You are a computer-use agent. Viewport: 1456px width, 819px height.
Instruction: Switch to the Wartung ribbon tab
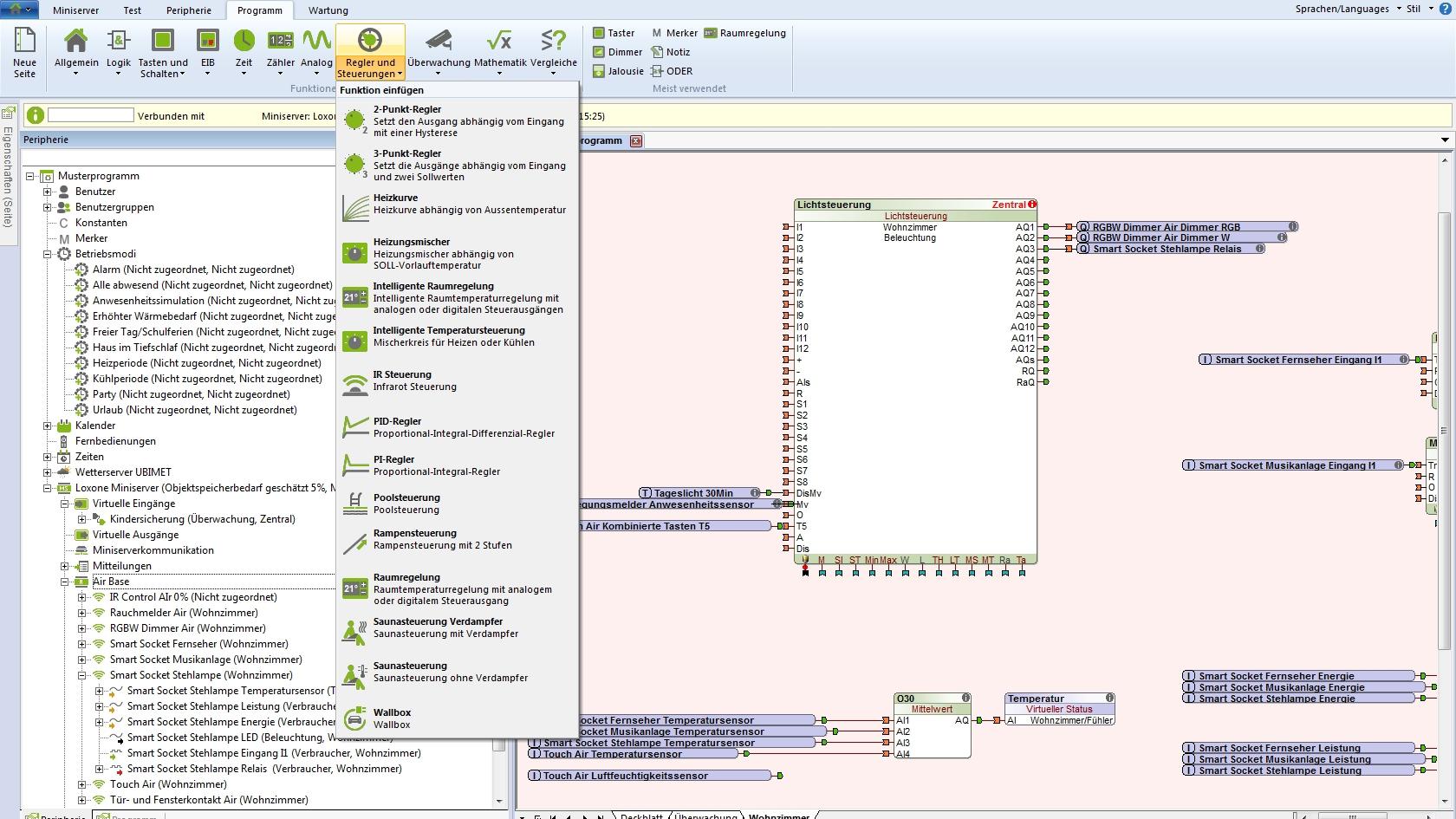tap(328, 10)
